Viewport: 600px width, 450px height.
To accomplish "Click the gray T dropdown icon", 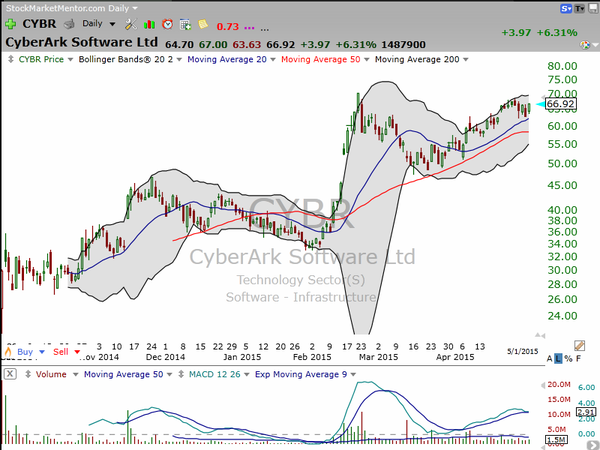I will [579, 8].
